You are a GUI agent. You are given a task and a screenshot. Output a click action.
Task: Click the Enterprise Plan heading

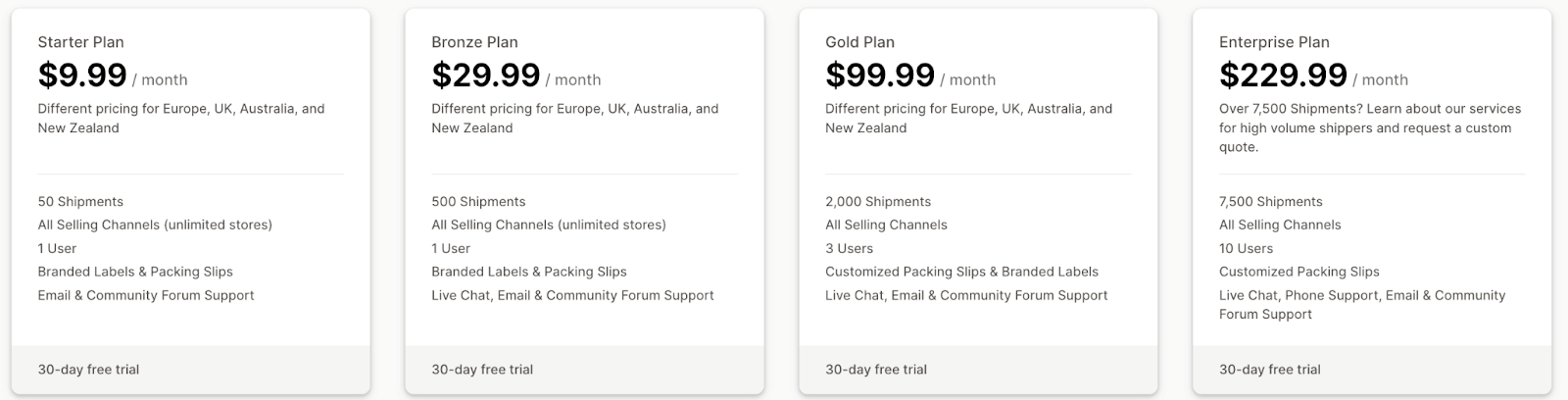1274,42
